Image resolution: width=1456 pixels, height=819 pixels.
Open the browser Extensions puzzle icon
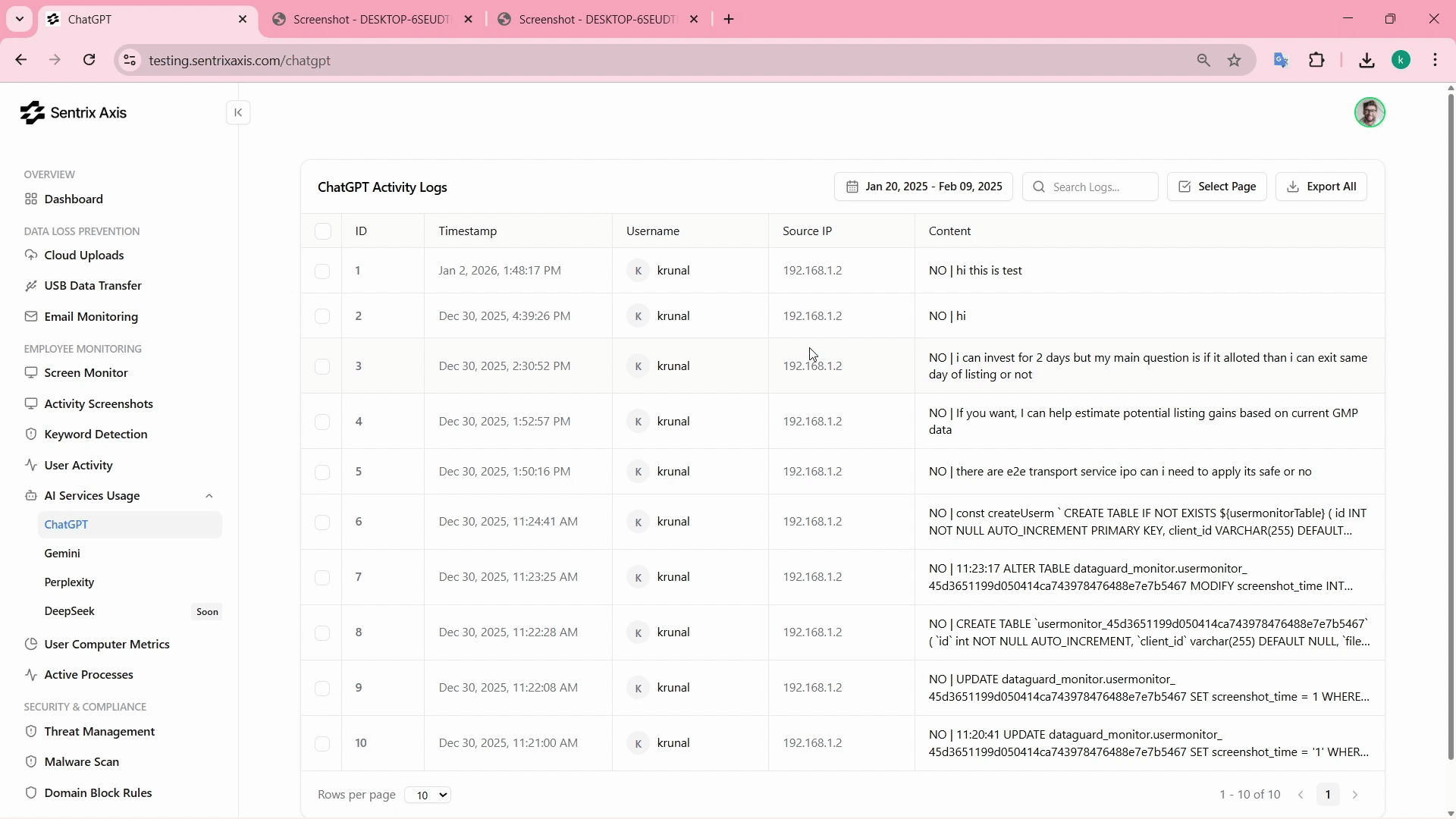click(1317, 60)
